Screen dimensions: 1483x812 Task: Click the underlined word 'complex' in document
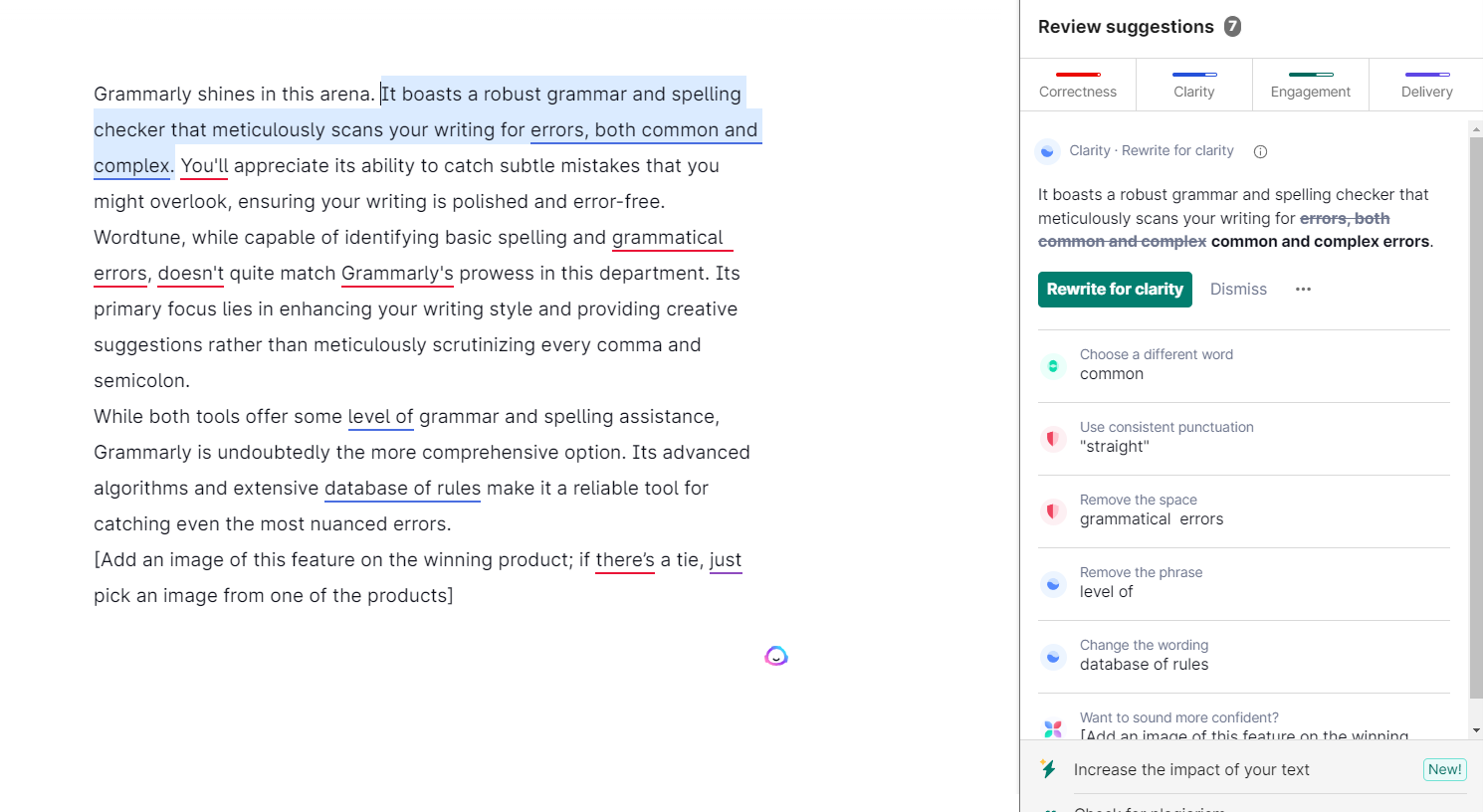coord(131,166)
